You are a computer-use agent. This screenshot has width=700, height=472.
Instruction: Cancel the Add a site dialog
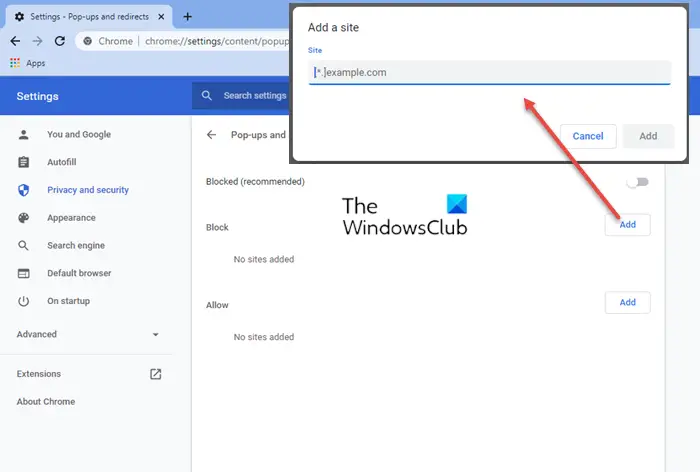click(x=588, y=136)
